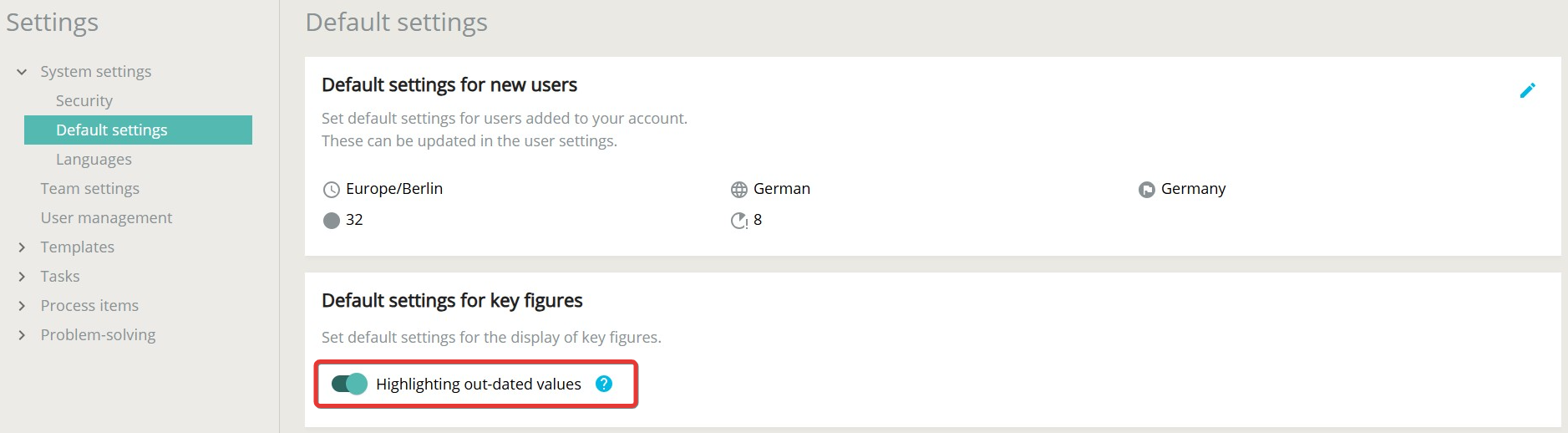This screenshot has height=433, width=1568.
Task: Select Default settings in sidebar
Action: [x=112, y=130]
